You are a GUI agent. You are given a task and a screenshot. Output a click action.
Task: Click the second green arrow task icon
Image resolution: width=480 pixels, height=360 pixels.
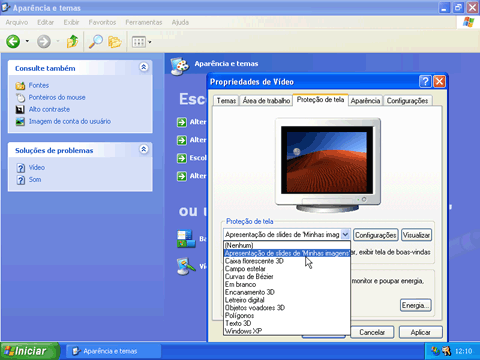coord(182,140)
